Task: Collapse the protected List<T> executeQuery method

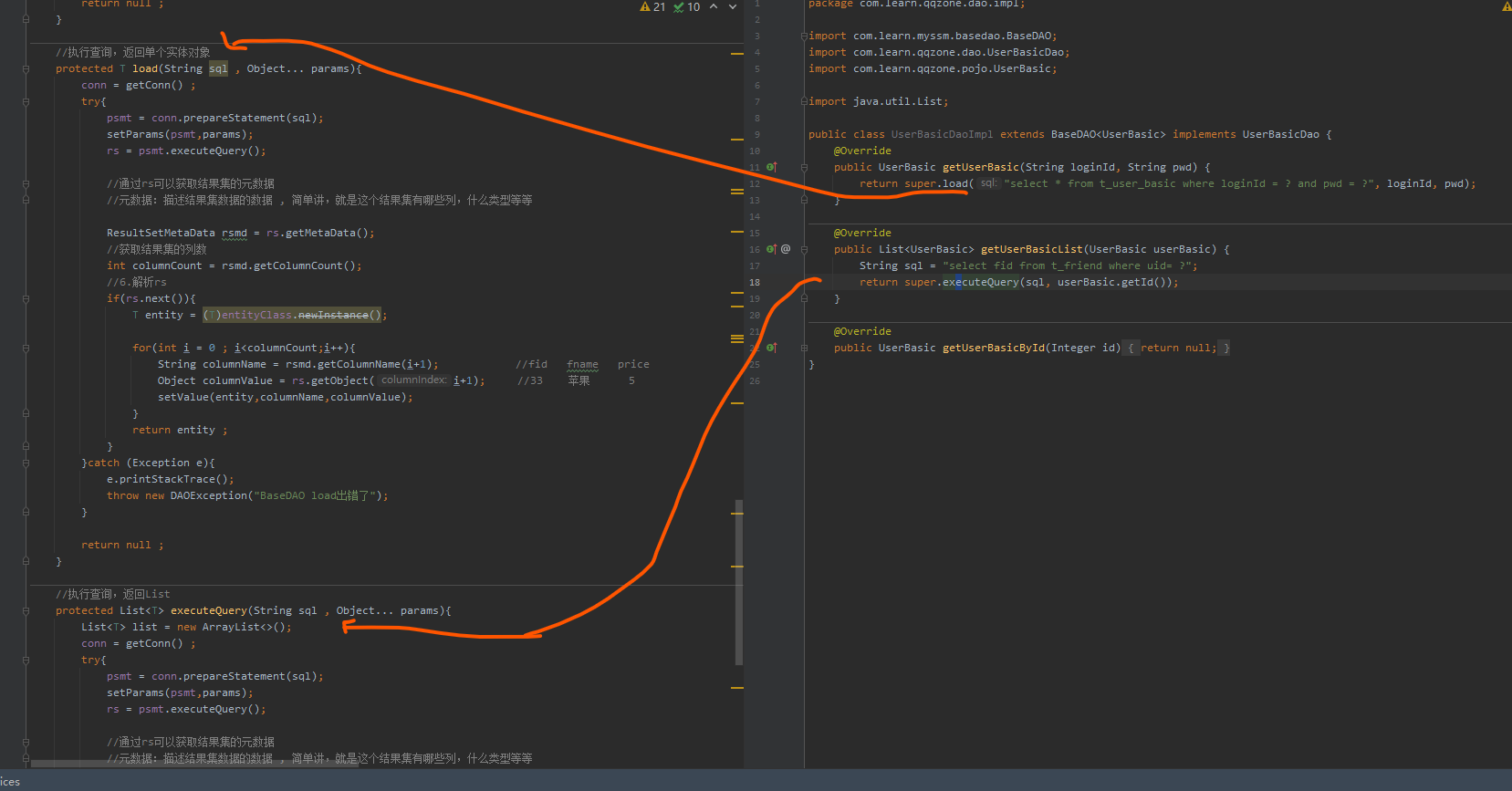Action: coord(26,610)
